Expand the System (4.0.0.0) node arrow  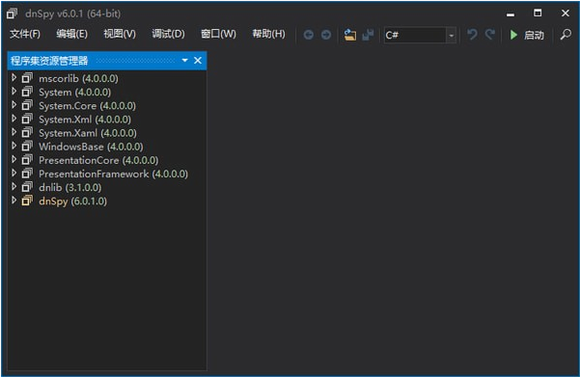(14, 91)
